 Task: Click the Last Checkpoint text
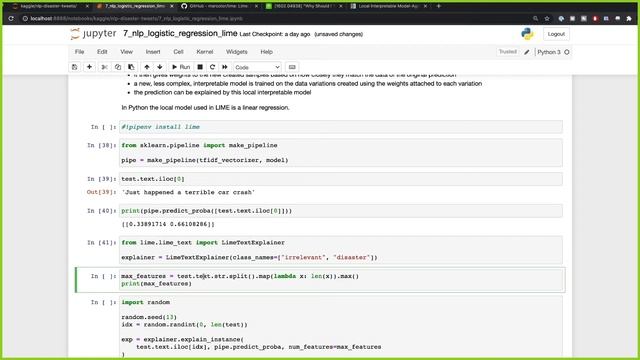(x=275, y=34)
